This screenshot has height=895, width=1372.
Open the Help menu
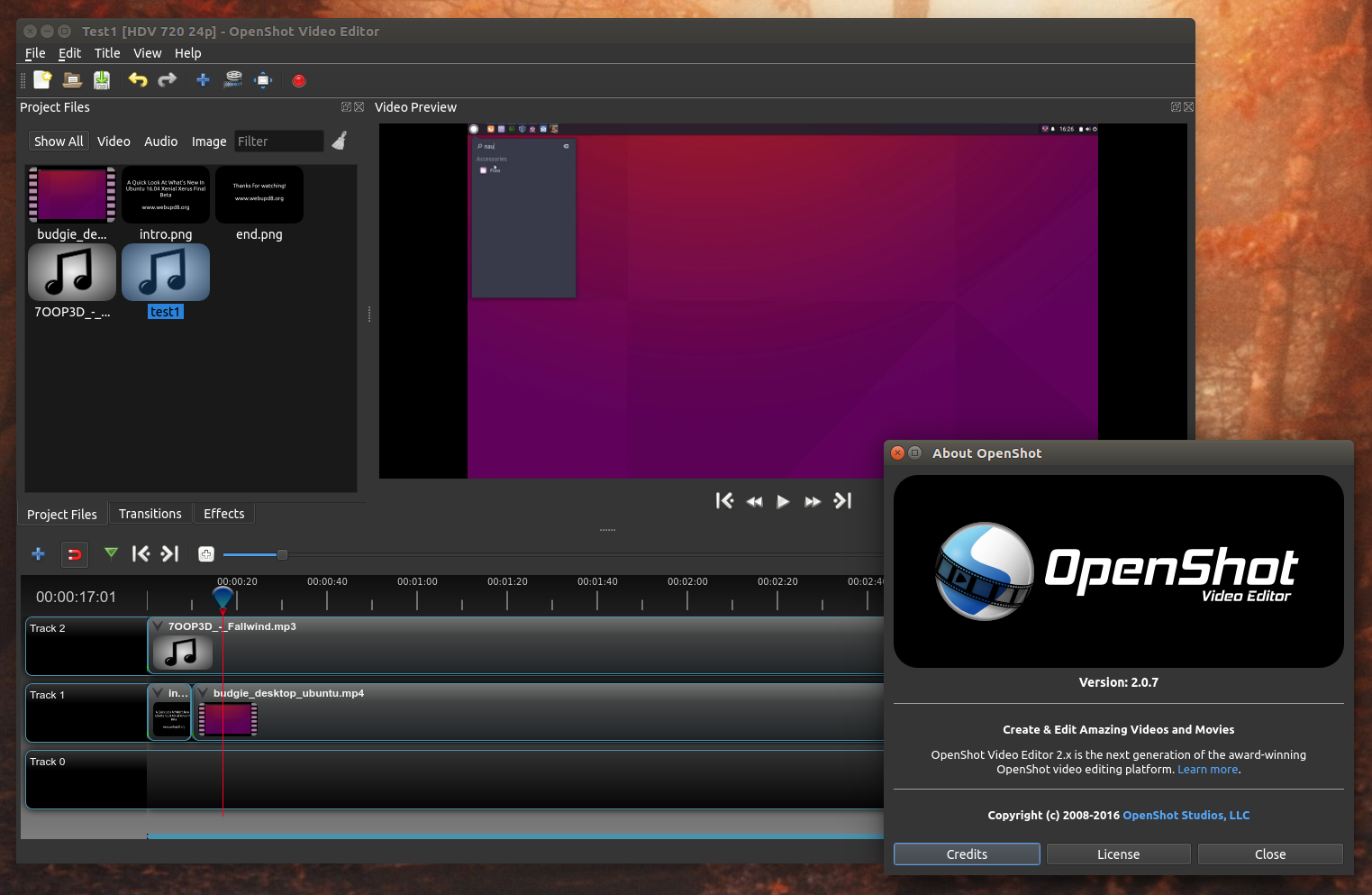(187, 53)
